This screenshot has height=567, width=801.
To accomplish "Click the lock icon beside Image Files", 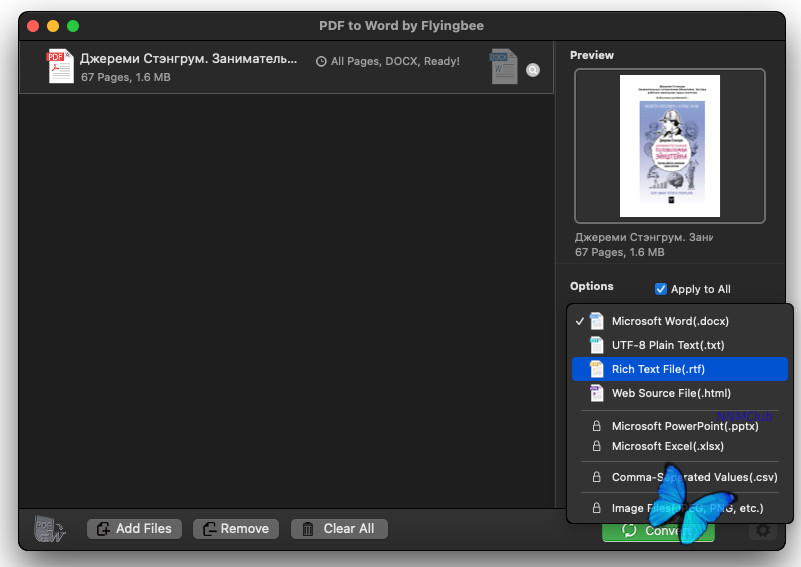I will click(596, 508).
